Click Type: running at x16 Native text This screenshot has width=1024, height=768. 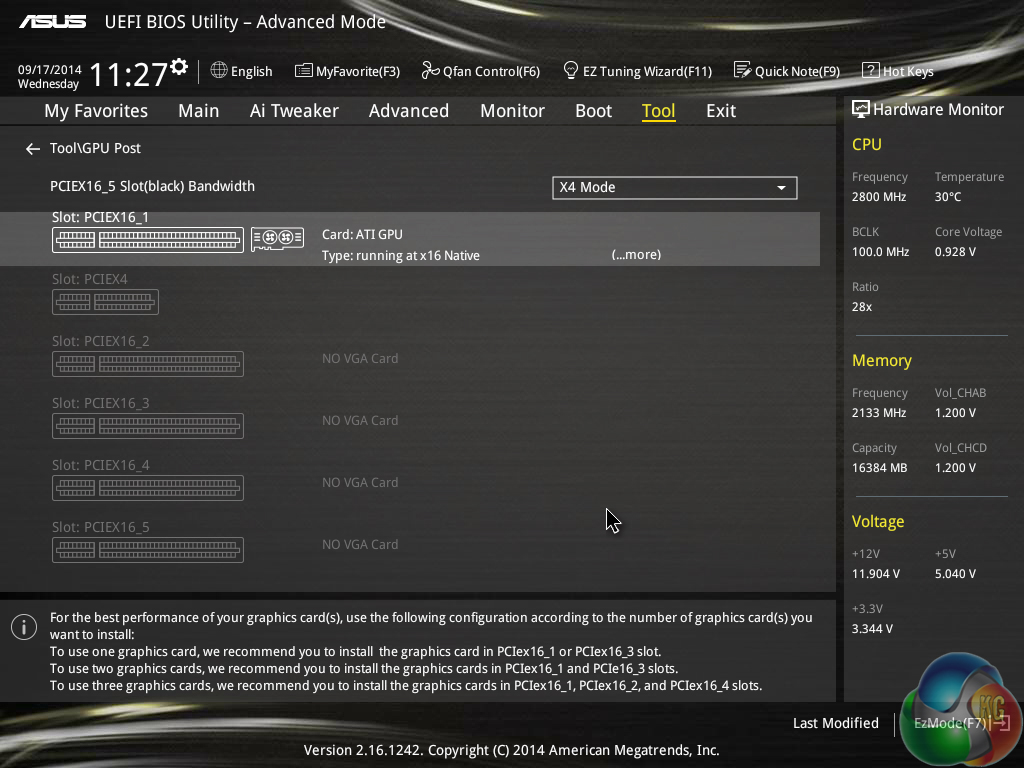click(401, 255)
